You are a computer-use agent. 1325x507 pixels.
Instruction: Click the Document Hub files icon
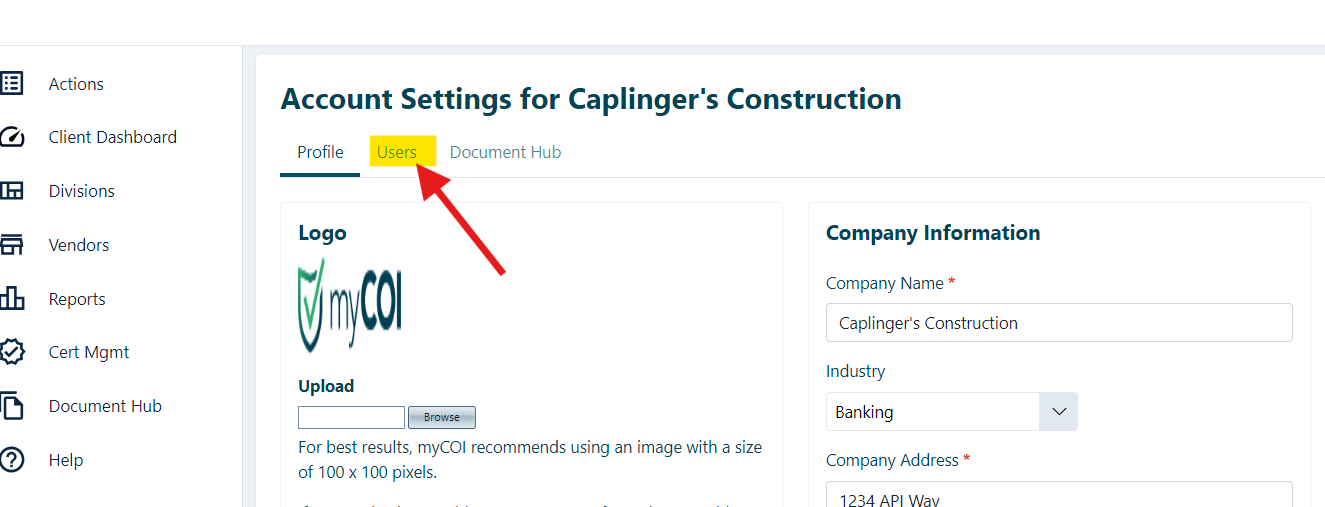click(11, 406)
